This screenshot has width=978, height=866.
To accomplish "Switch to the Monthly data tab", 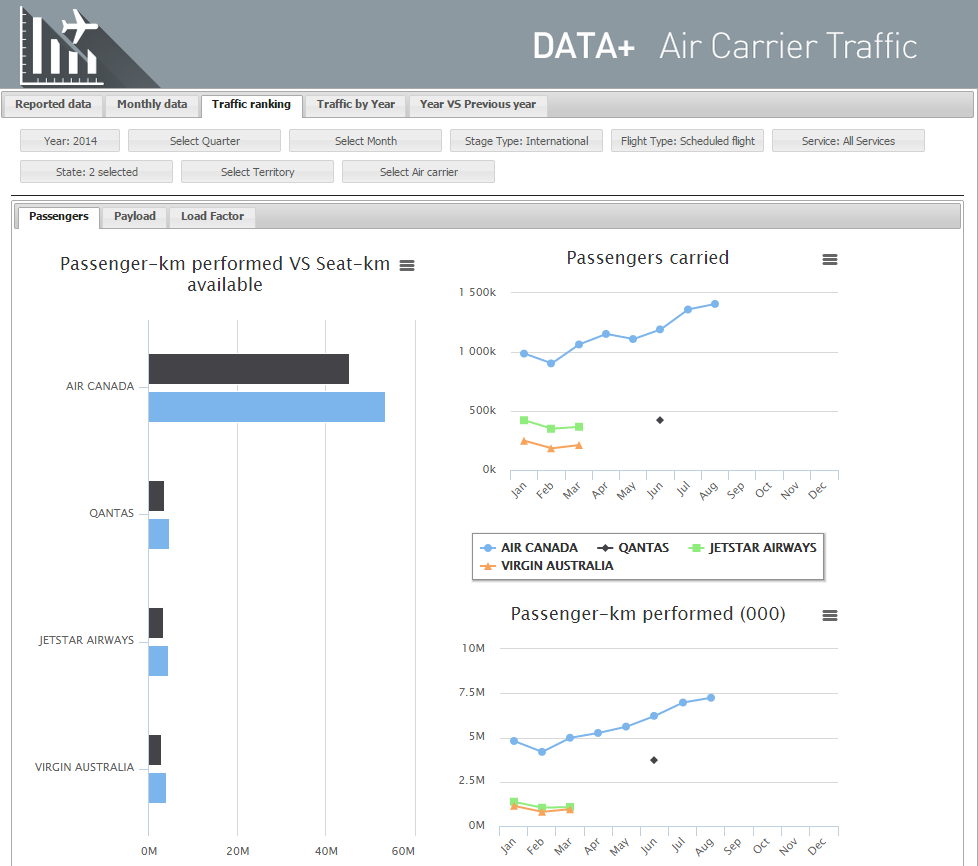I will pos(152,105).
